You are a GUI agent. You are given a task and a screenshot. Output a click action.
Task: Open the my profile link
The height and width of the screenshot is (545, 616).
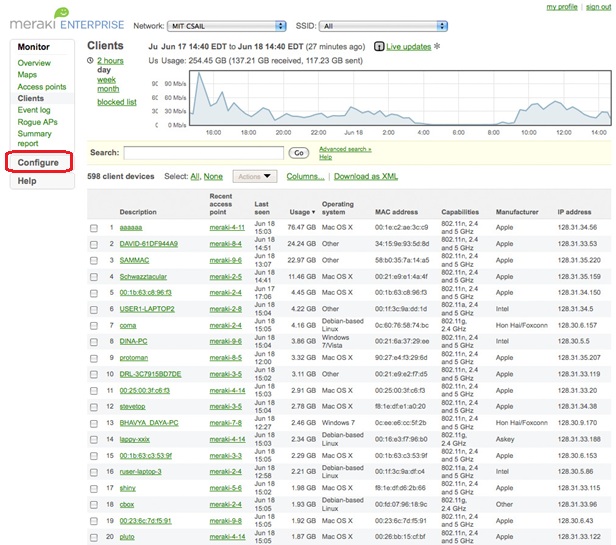[562, 7]
